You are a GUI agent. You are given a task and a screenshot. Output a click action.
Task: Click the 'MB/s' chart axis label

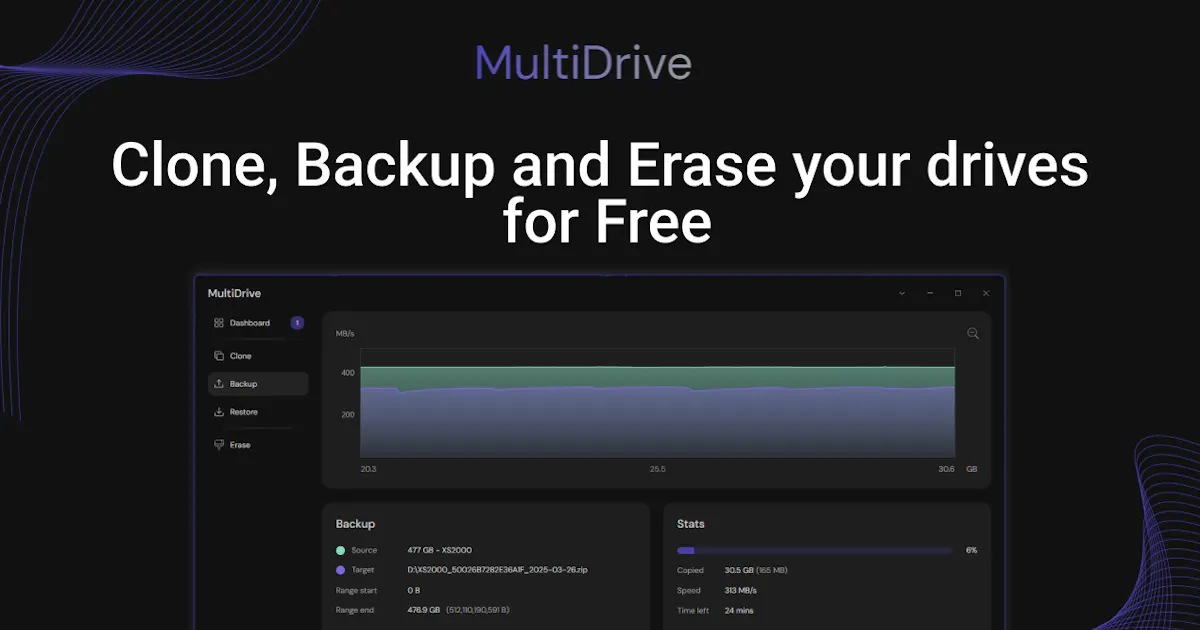tap(345, 333)
